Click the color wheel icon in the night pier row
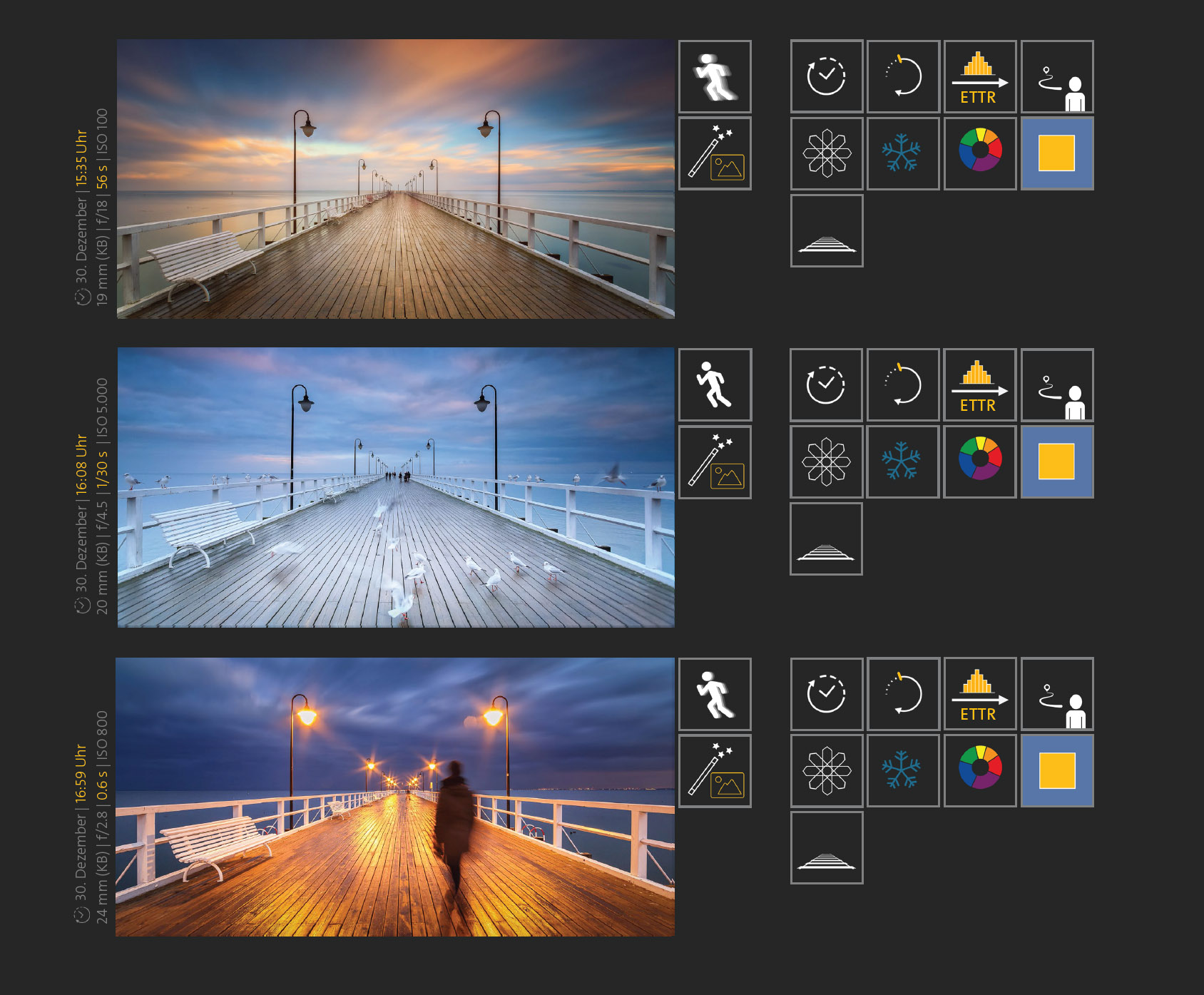The image size is (1204, 995). 980,770
